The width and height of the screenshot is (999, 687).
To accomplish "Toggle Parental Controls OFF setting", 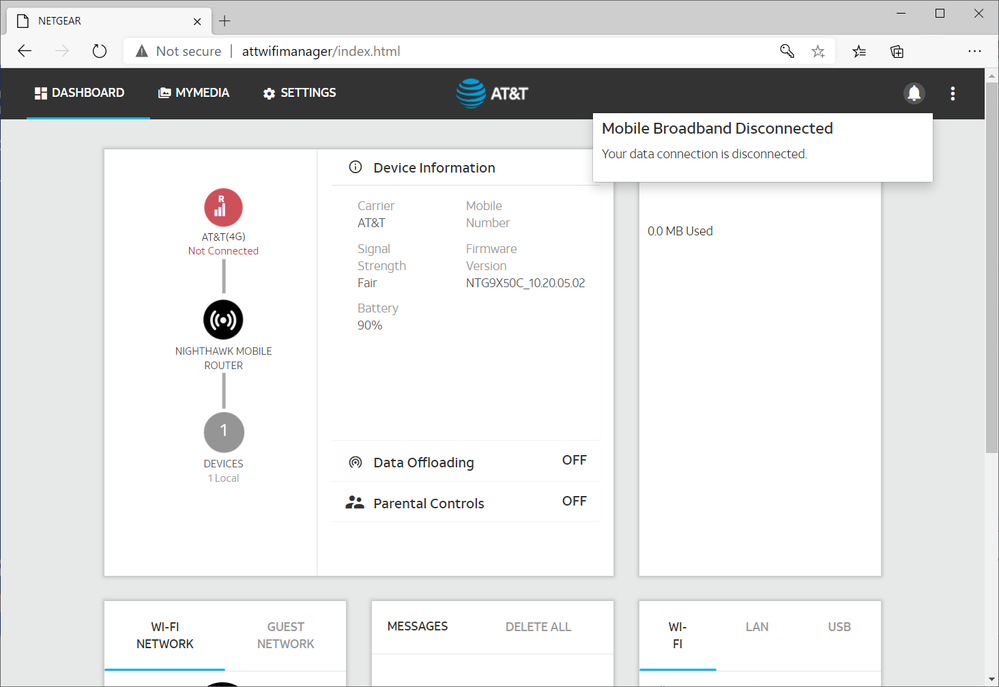I will (574, 502).
